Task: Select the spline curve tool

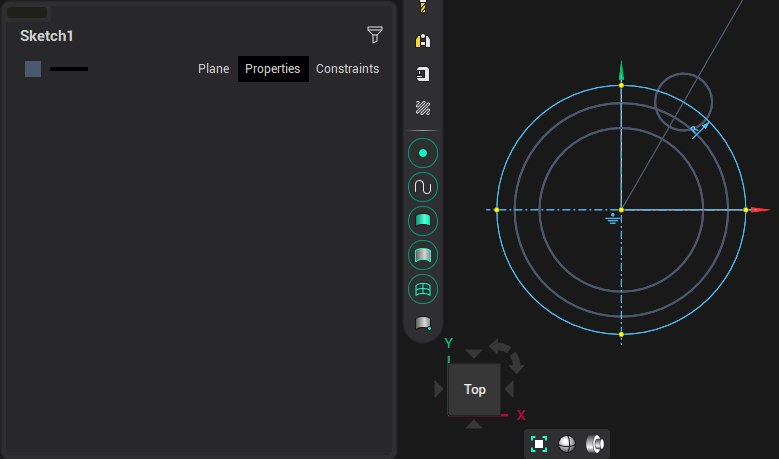Action: [x=423, y=187]
